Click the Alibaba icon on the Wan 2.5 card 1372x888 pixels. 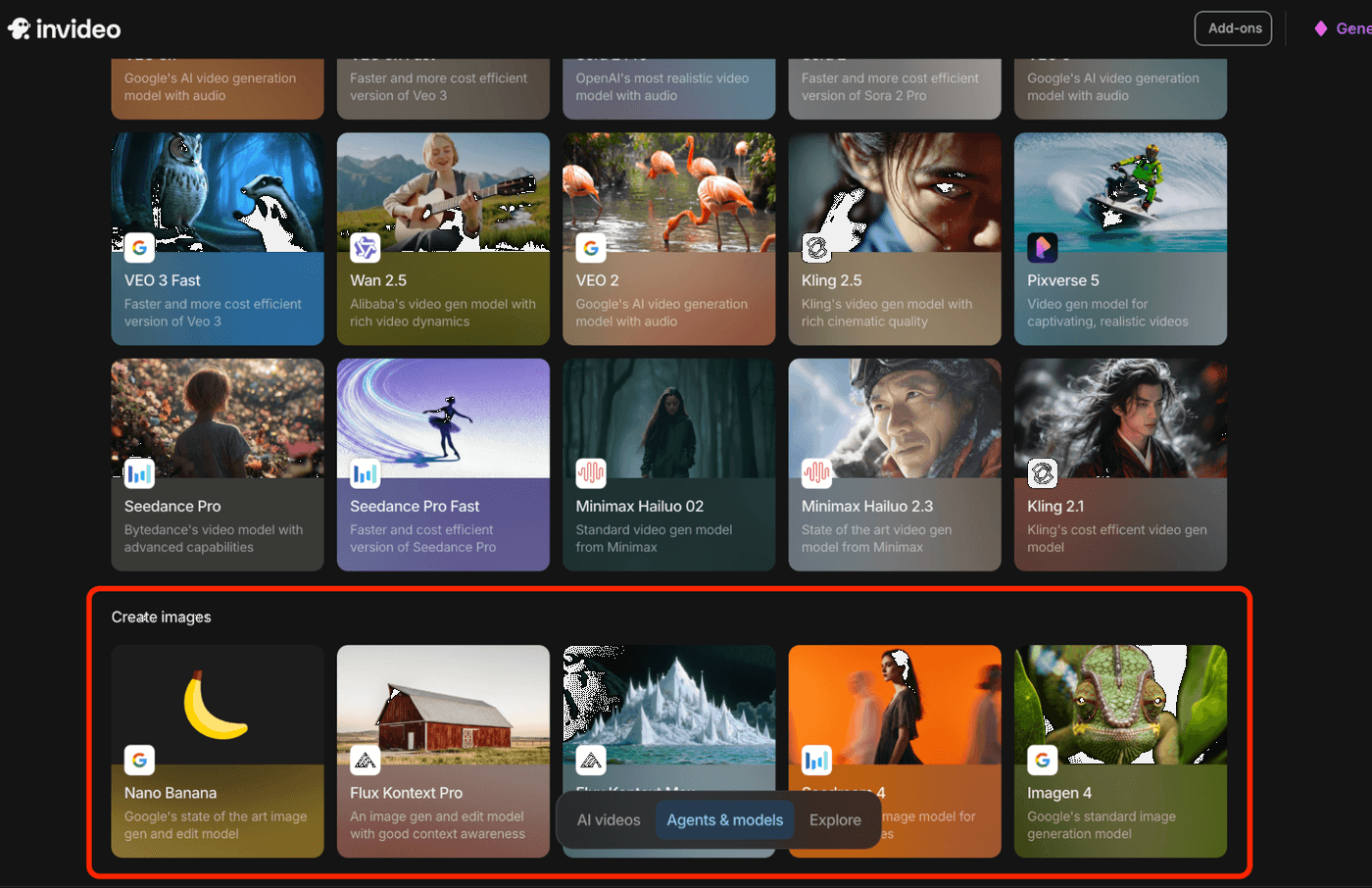(365, 248)
